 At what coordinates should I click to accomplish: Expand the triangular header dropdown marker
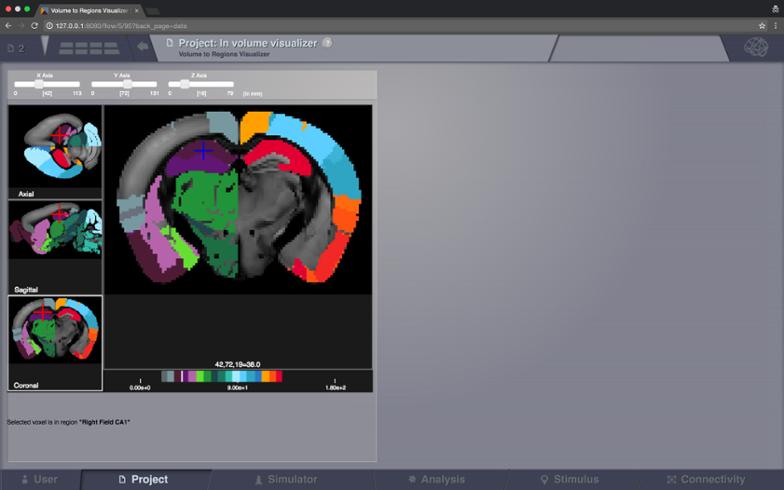point(44,45)
